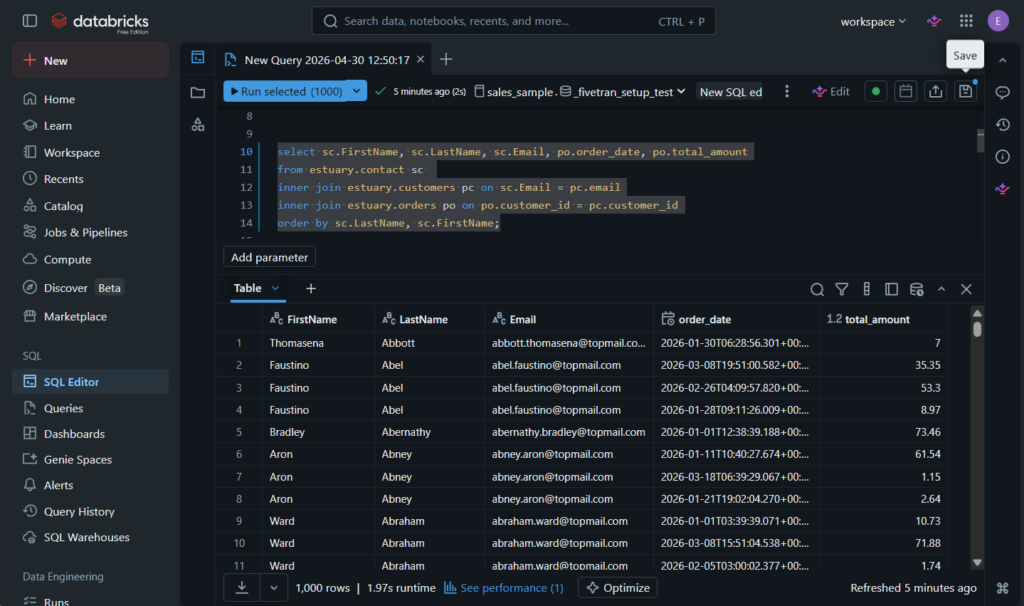
Task: Close the results panel with X
Action: pyautogui.click(x=966, y=289)
